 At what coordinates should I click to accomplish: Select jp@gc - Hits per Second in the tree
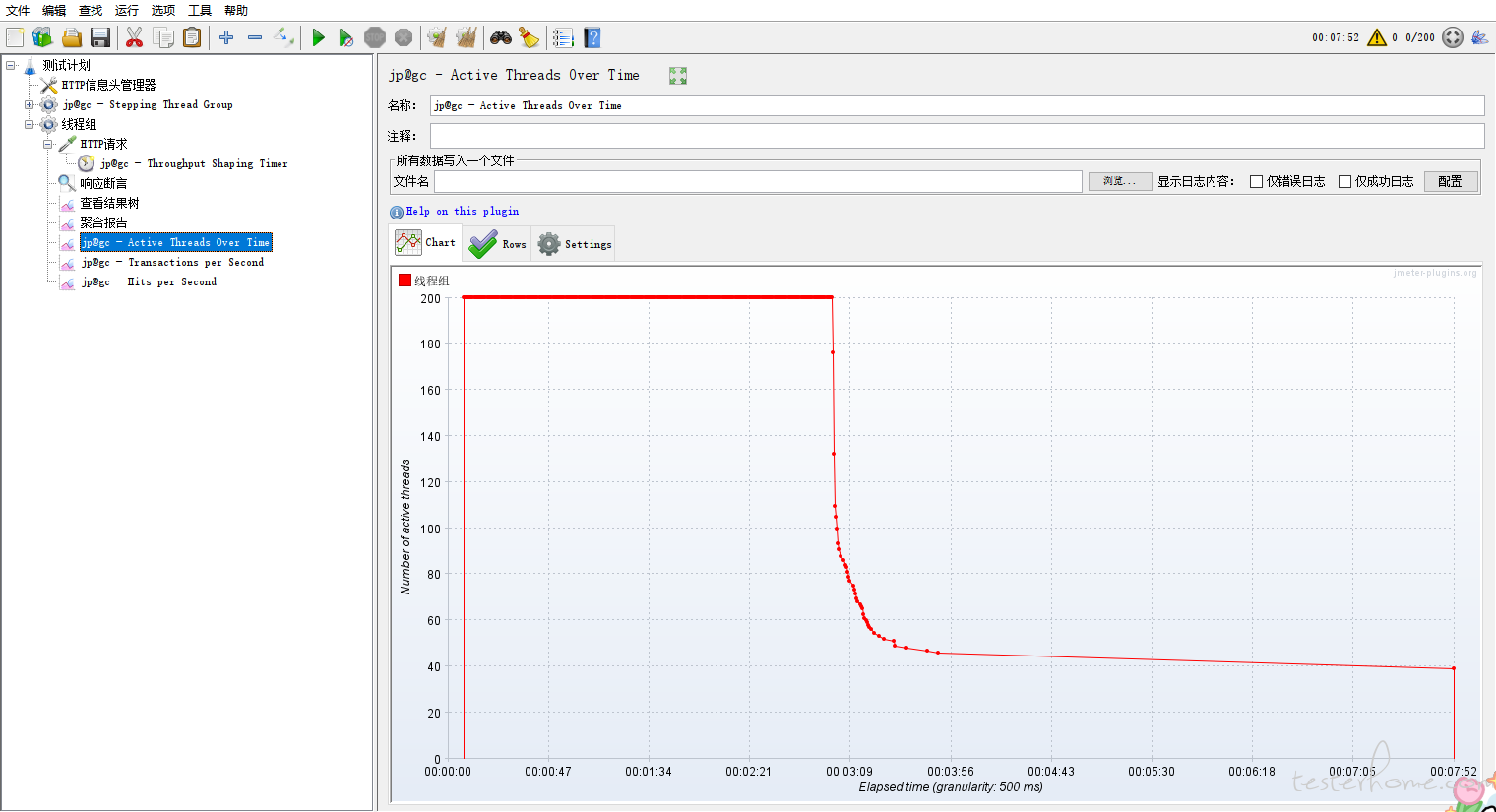[x=149, y=281]
